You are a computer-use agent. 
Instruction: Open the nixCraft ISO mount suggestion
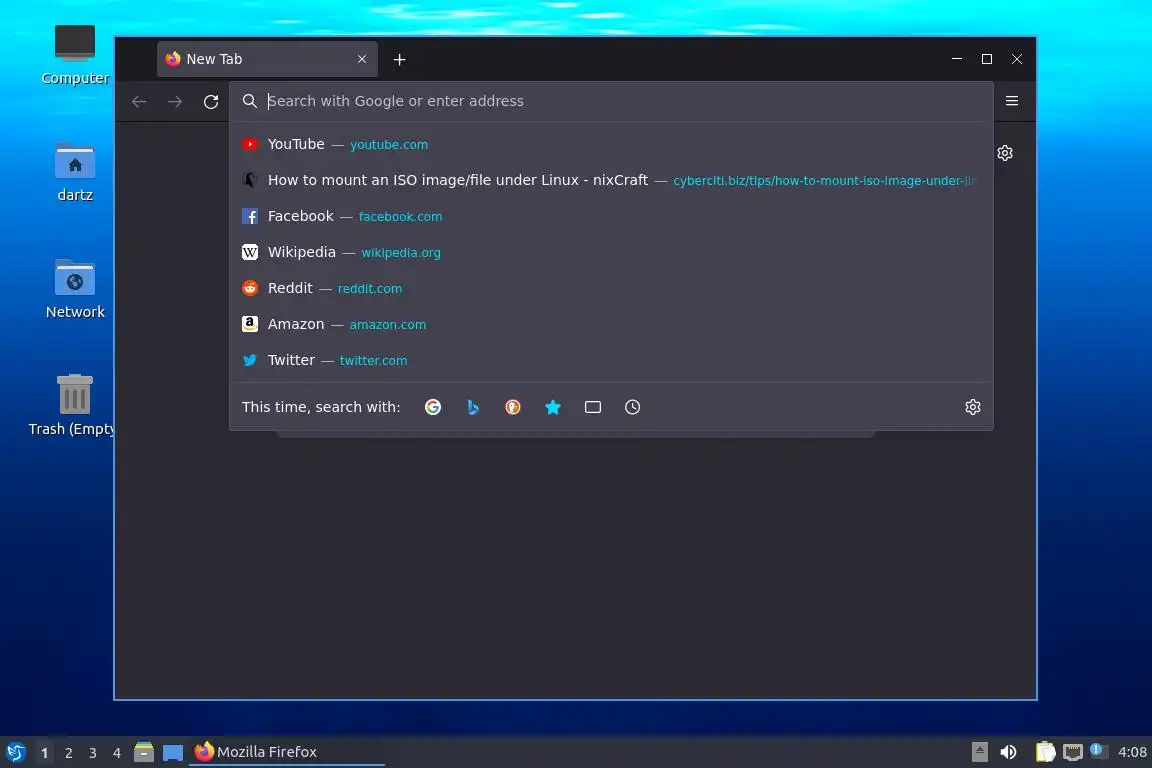click(x=611, y=180)
